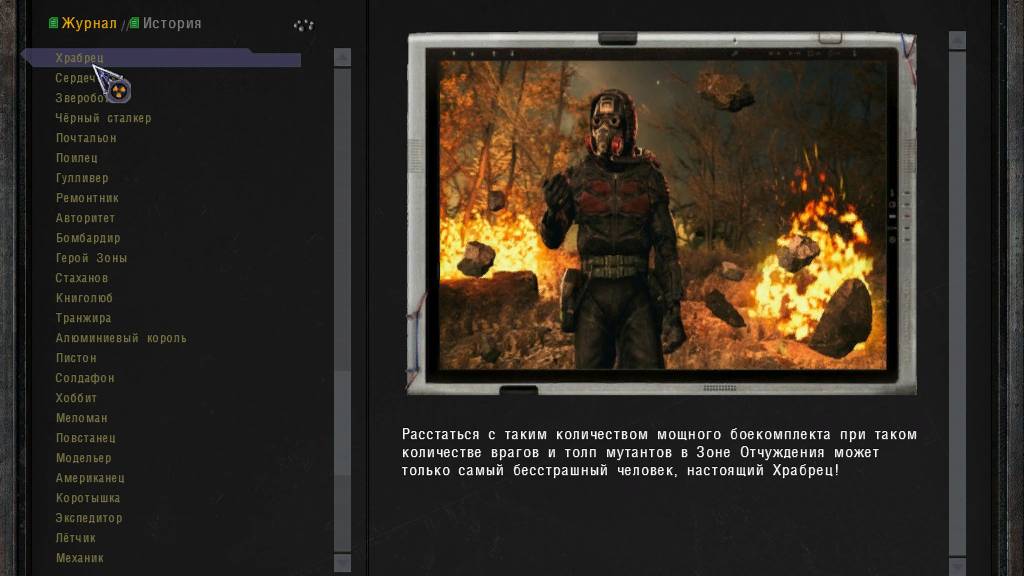Click the achievements list scrollbar track
This screenshot has height=576, width=1024.
click(342, 310)
